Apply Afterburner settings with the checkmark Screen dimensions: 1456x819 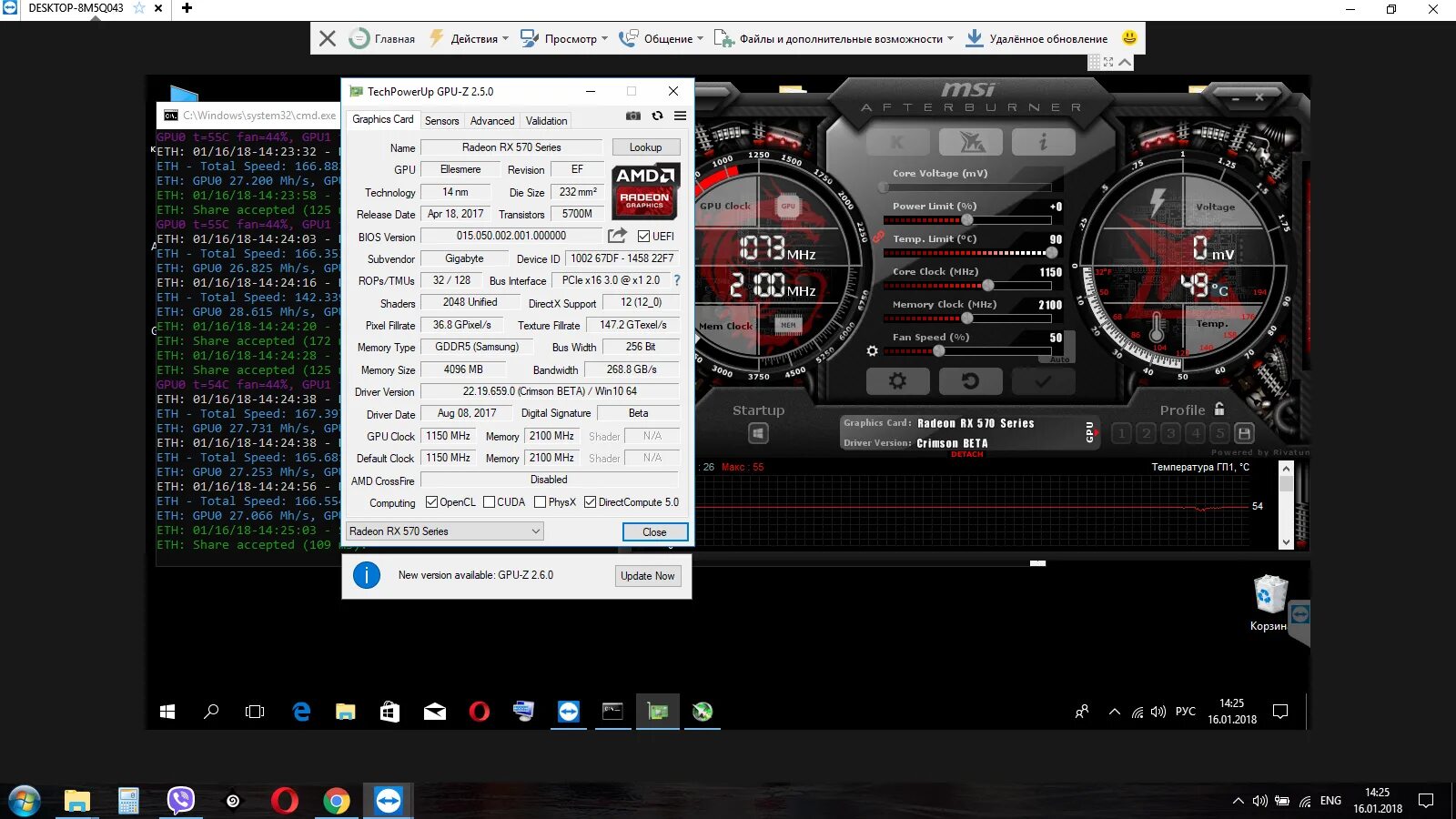1043,381
